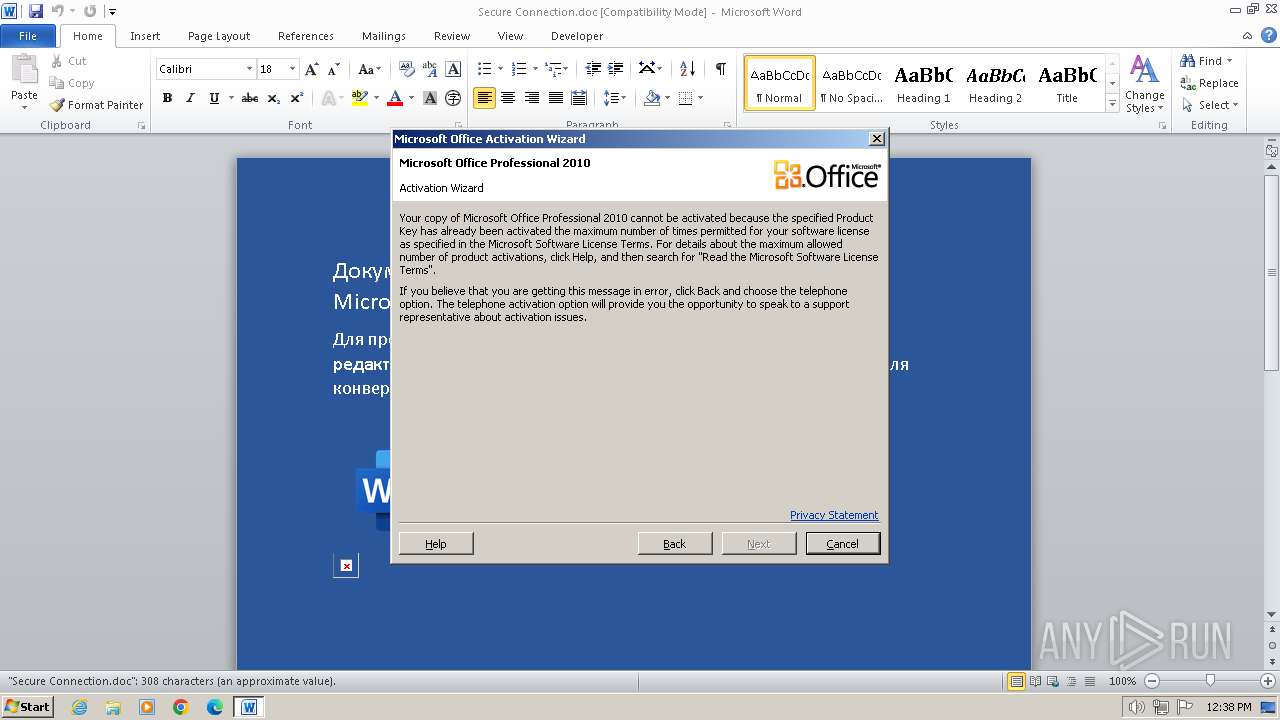Click the Borders icon

coord(685,98)
